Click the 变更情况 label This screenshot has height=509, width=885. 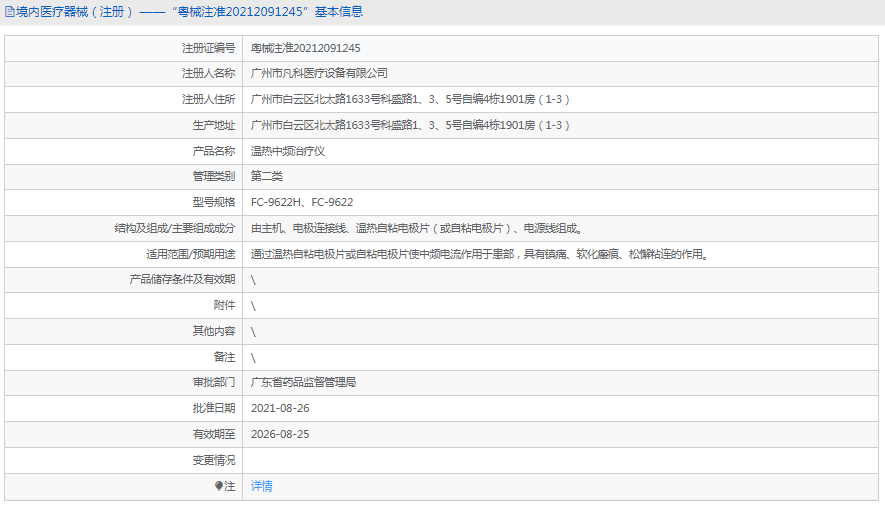[213, 460]
